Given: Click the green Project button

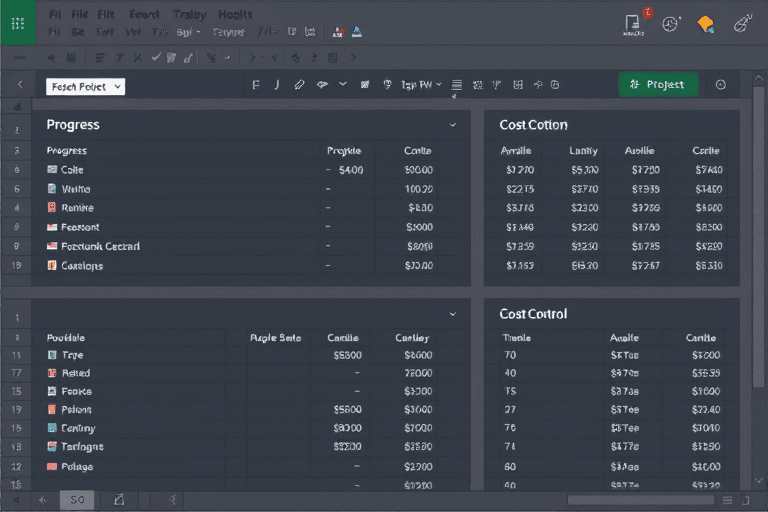Looking at the screenshot, I should (657, 85).
